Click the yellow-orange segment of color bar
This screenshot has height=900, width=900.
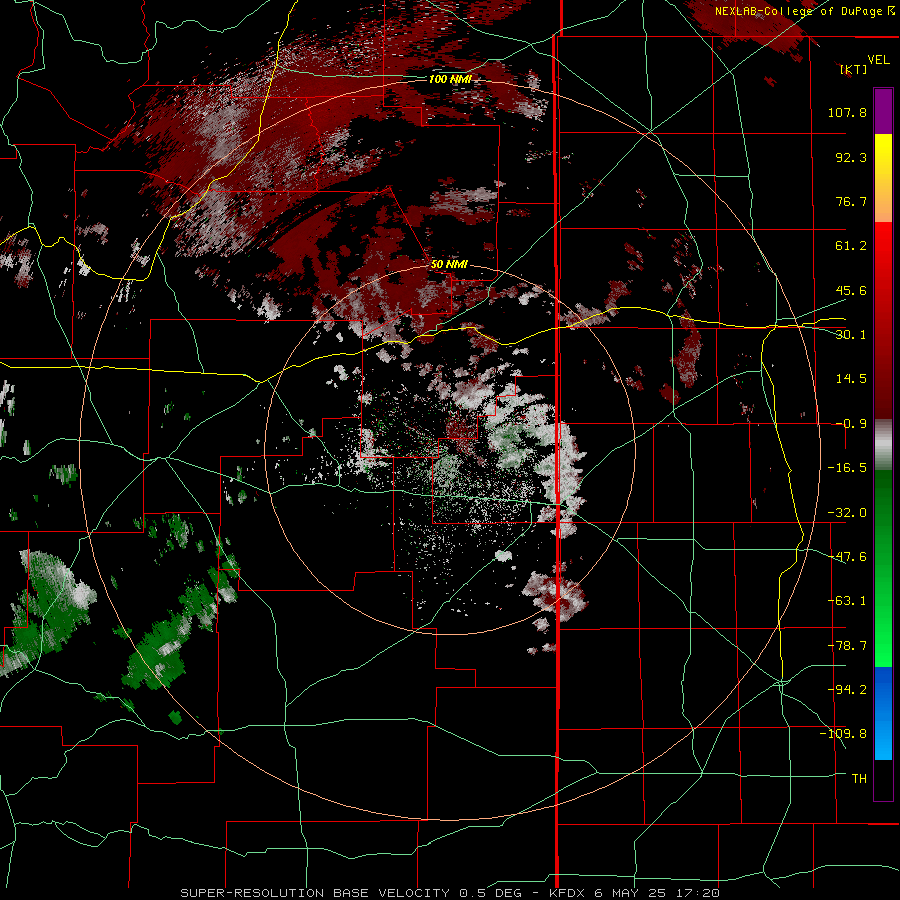(883, 178)
